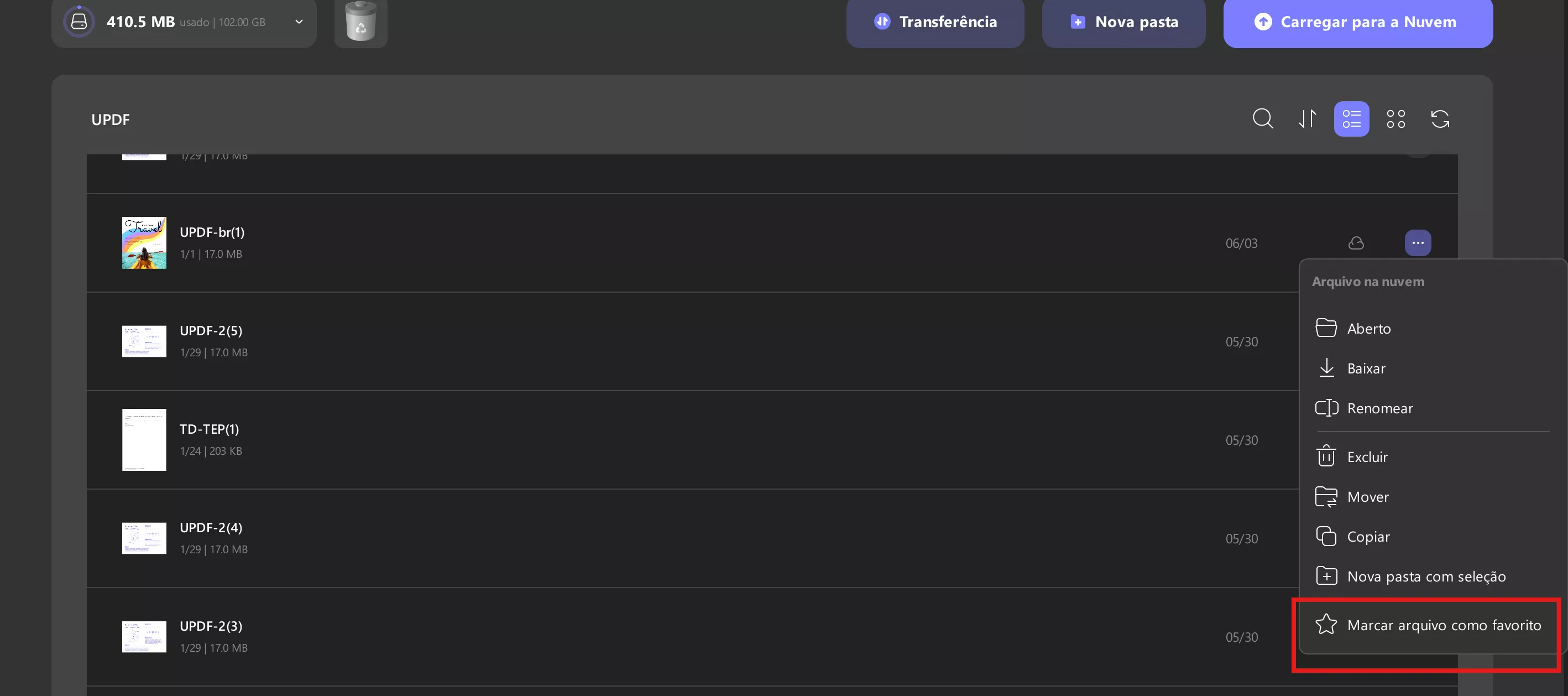Click the UPDF folder title
The image size is (1568, 696).
[x=110, y=120]
